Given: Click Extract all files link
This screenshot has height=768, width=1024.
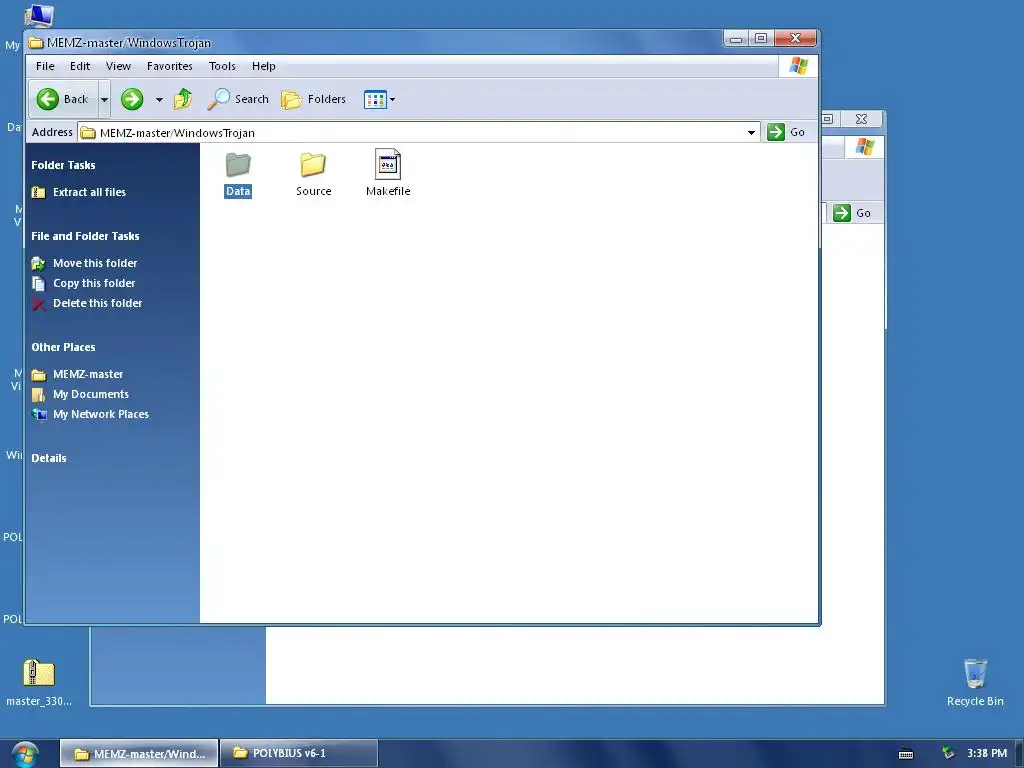Looking at the screenshot, I should [x=89, y=192].
